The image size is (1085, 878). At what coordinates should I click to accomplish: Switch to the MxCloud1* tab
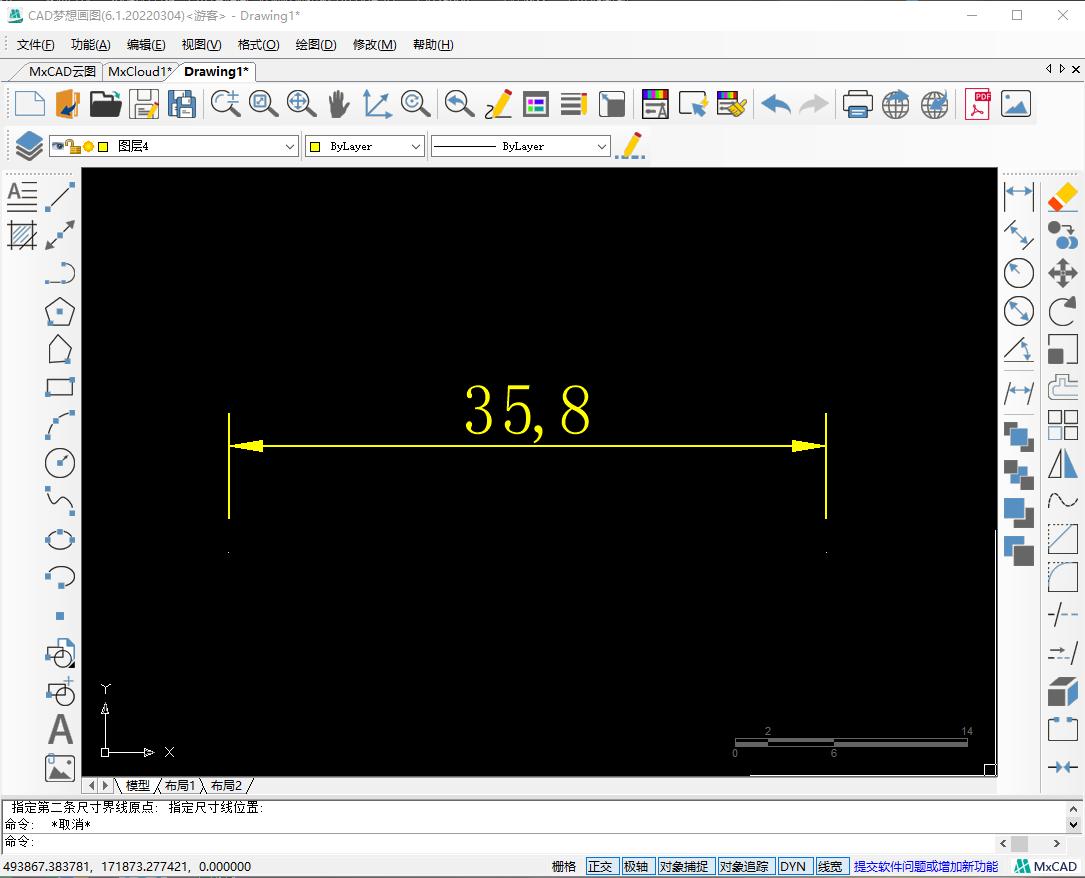140,71
